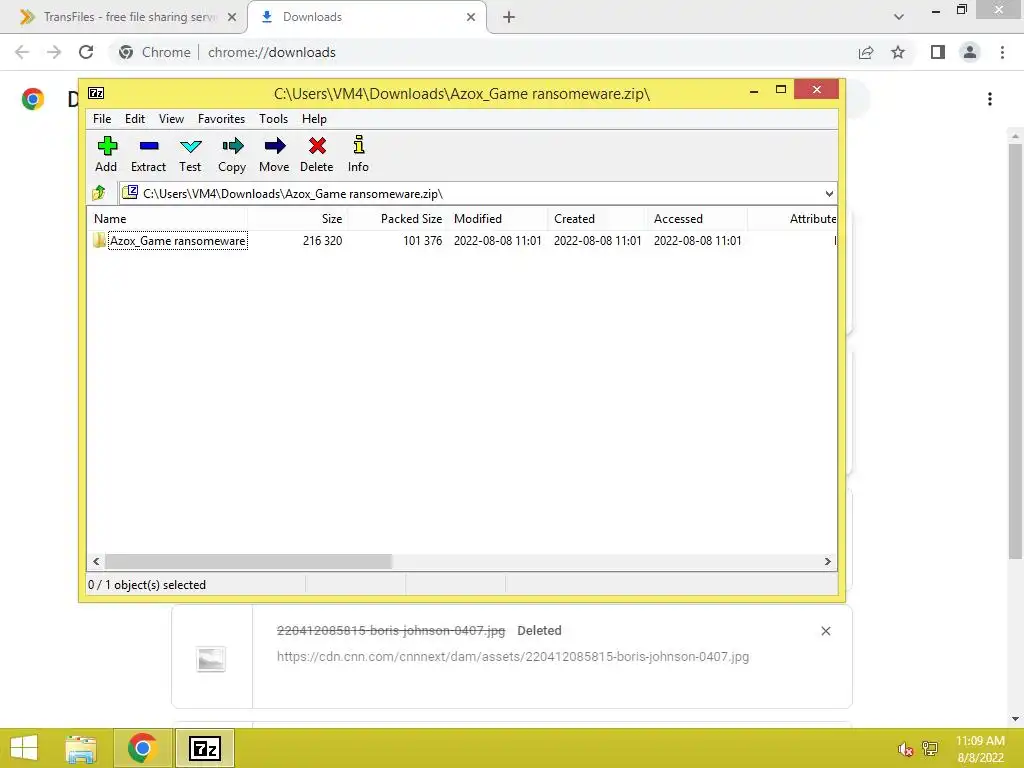Bookmark this tab with star icon
This screenshot has width=1024, height=768.
click(898, 52)
